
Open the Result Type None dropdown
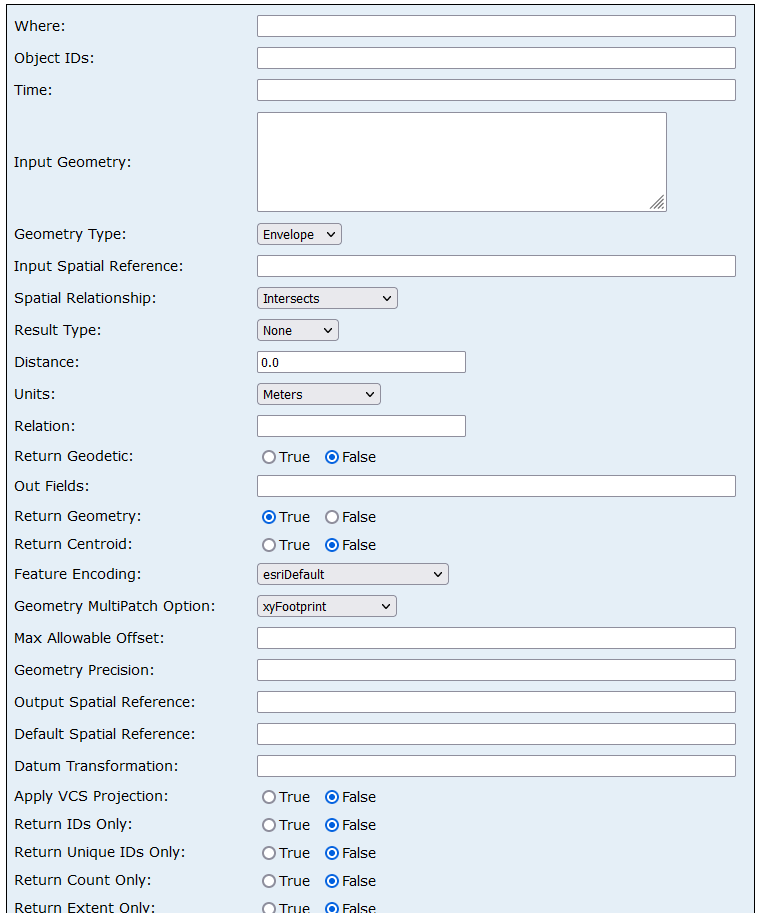pyautogui.click(x=298, y=330)
